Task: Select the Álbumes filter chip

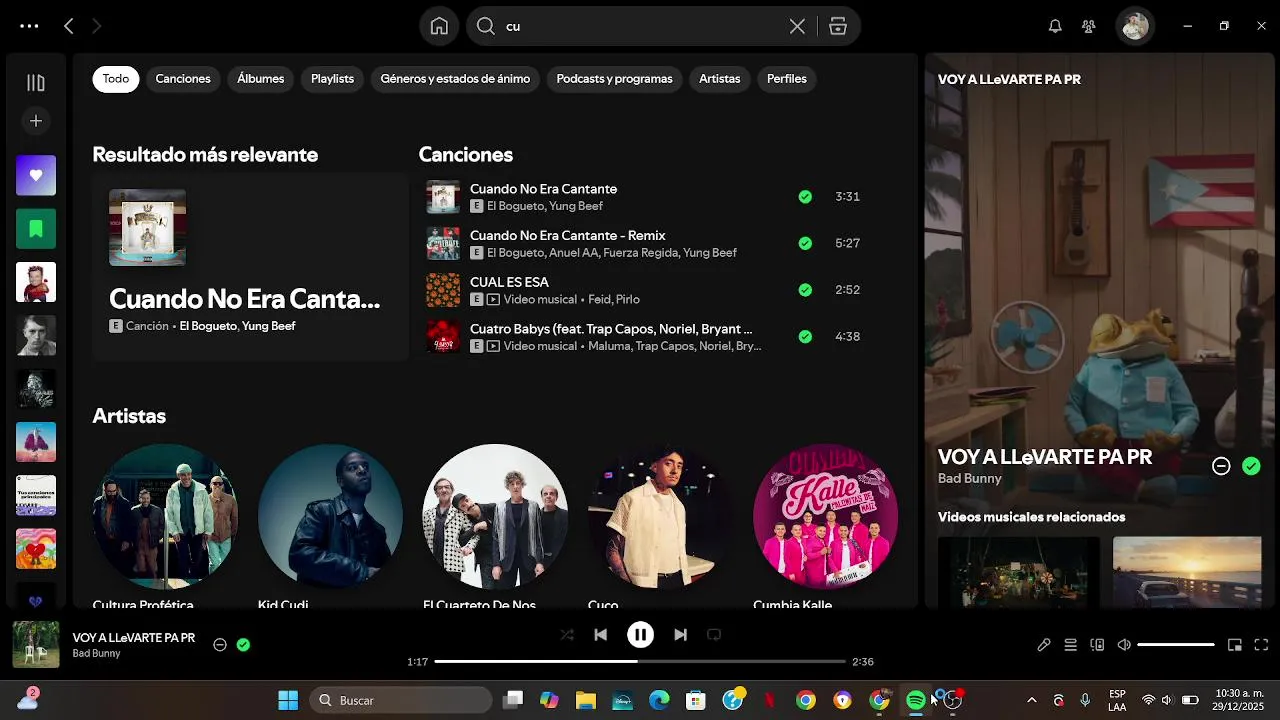Action: [x=260, y=79]
